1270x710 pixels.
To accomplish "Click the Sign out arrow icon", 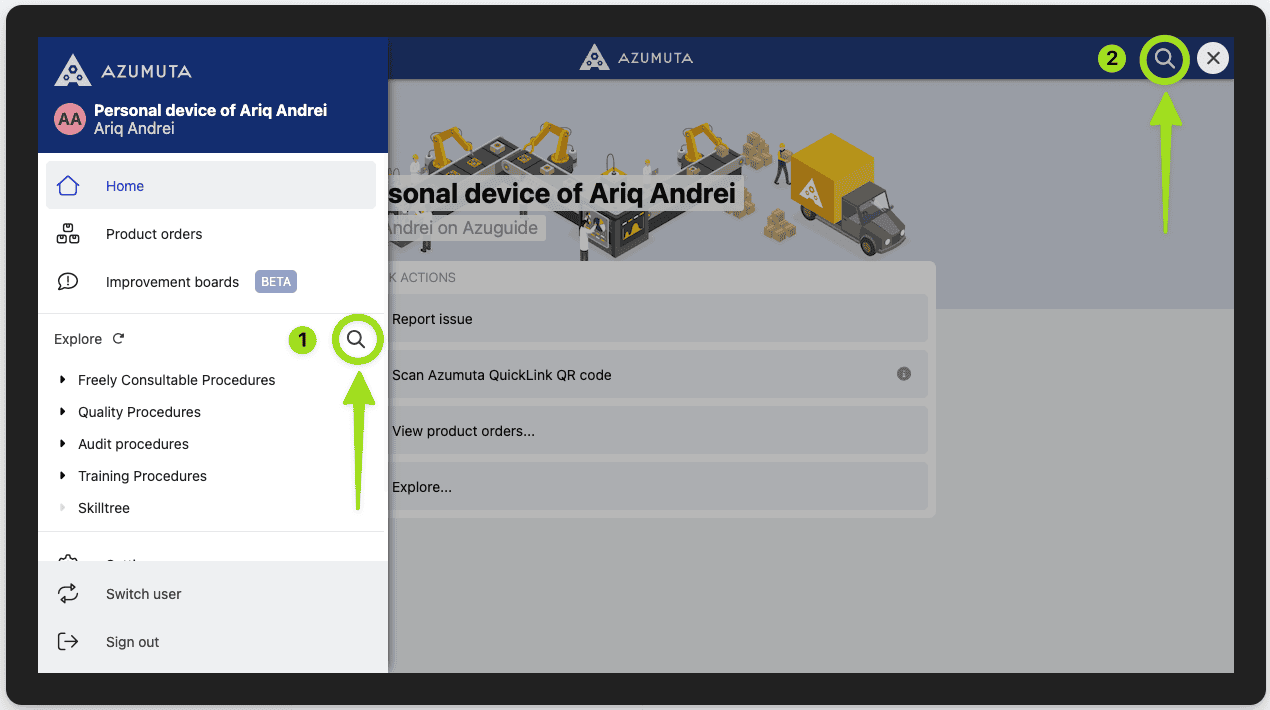I will coord(68,642).
